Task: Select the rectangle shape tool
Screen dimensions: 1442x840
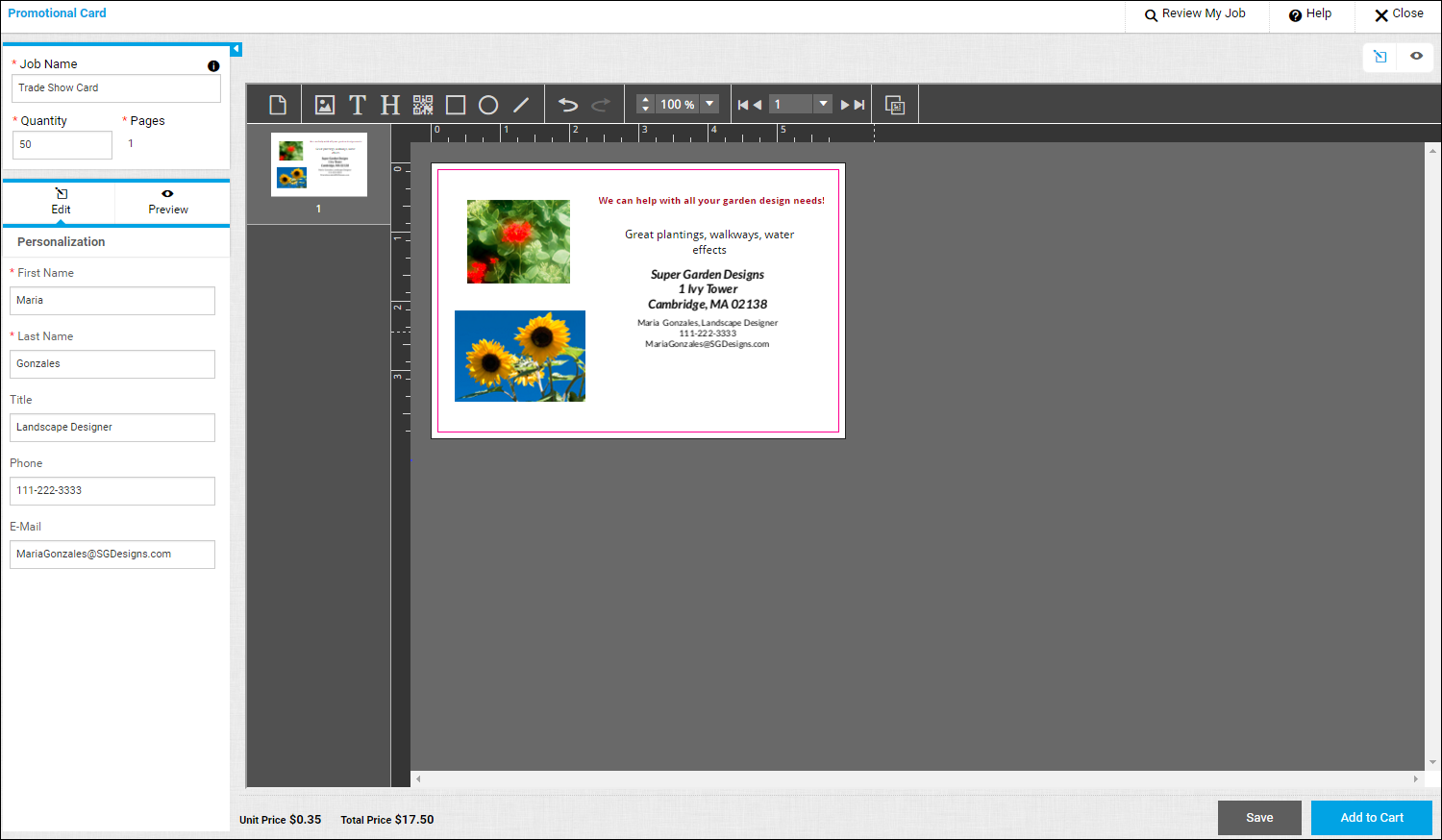Action: click(456, 105)
